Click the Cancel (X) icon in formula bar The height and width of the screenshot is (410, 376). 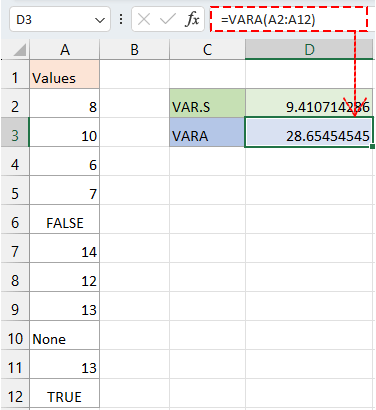click(x=144, y=20)
